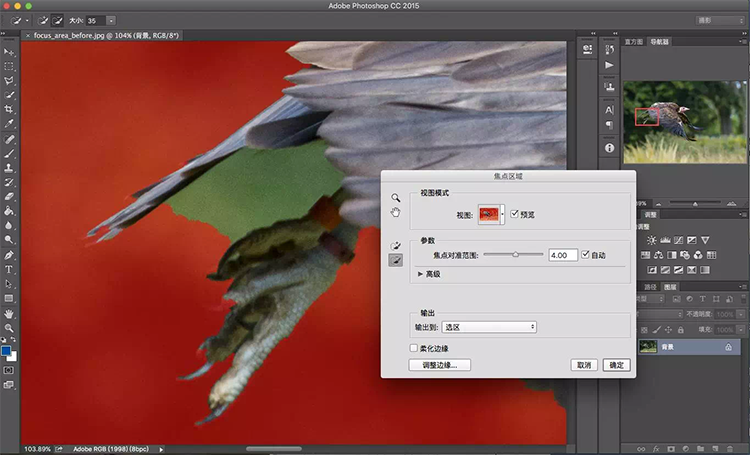
Task: Click Zoom tool in Focus Area dialog
Action: click(x=395, y=198)
